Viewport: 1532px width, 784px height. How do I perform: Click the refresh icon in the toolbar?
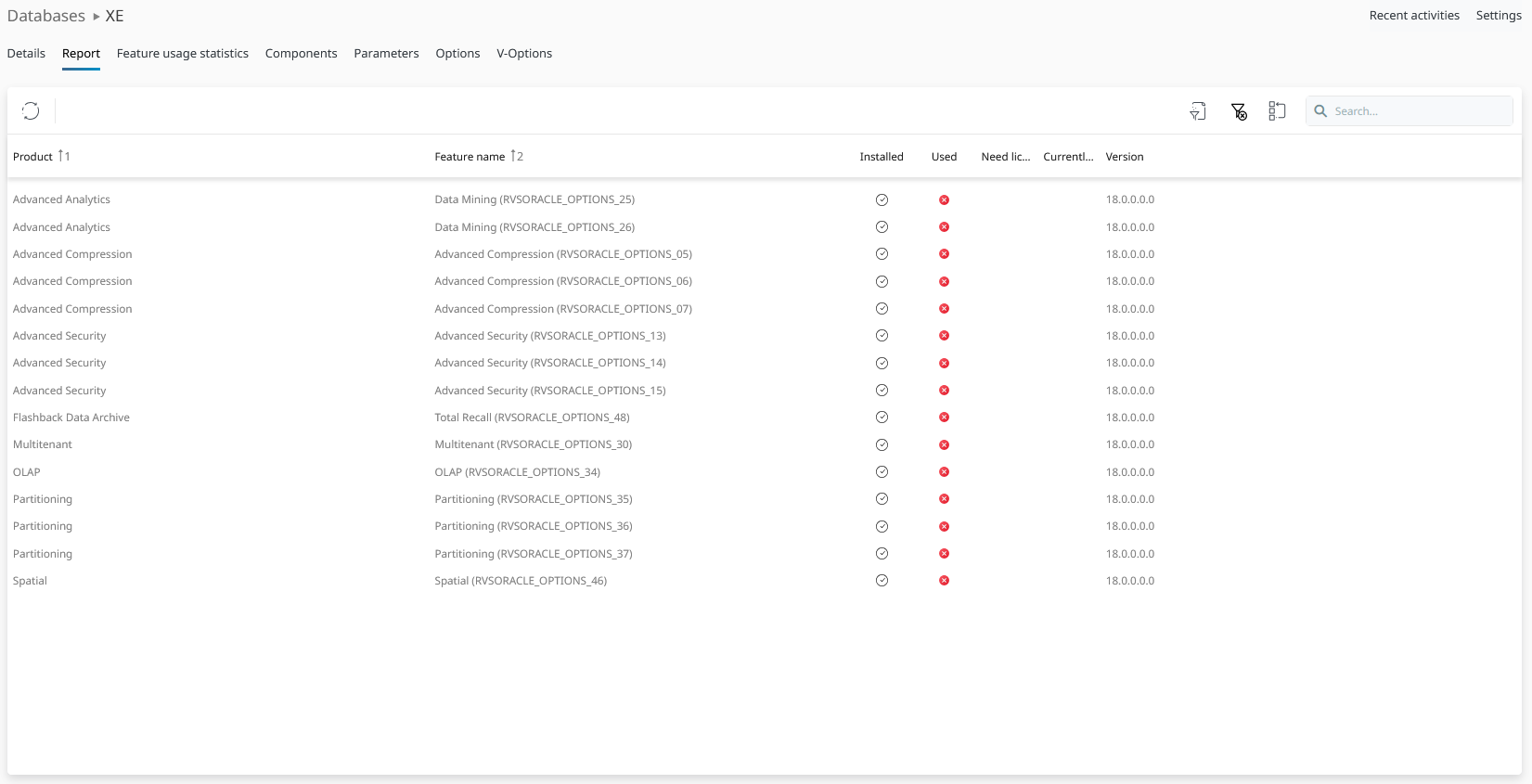click(31, 111)
